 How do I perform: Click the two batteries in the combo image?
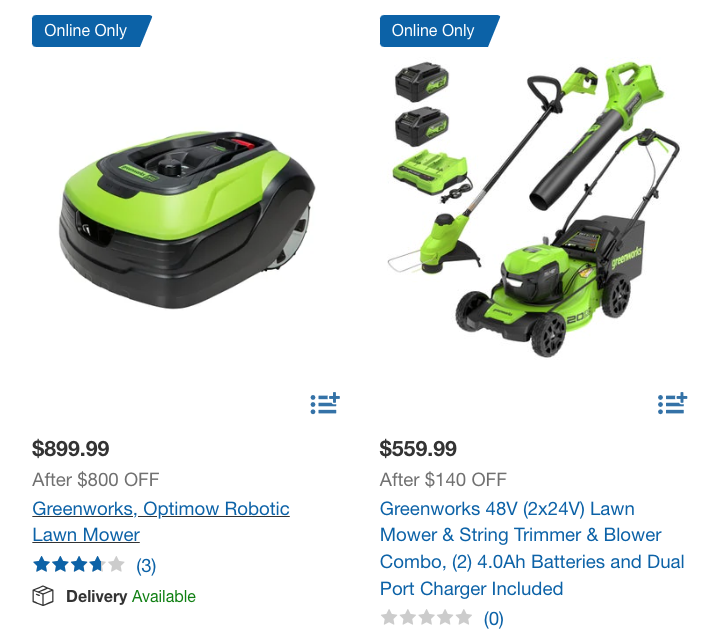pos(422,105)
